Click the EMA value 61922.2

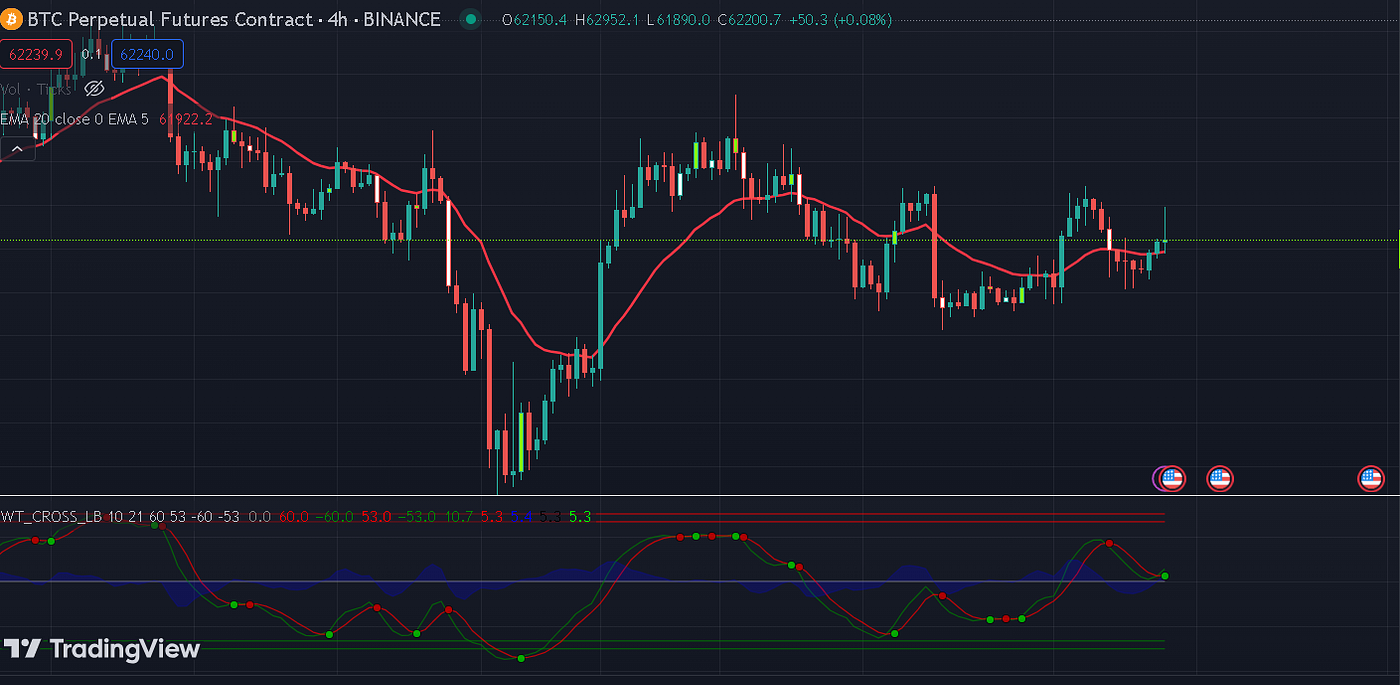click(x=186, y=119)
